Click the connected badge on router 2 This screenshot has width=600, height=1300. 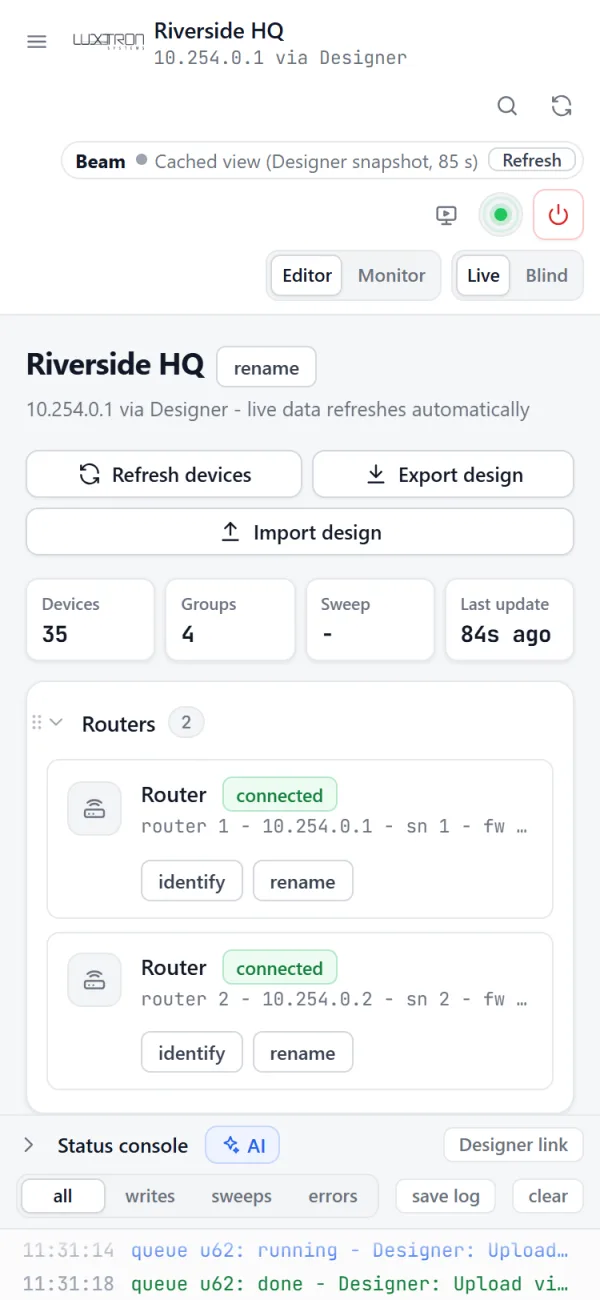tap(280, 968)
